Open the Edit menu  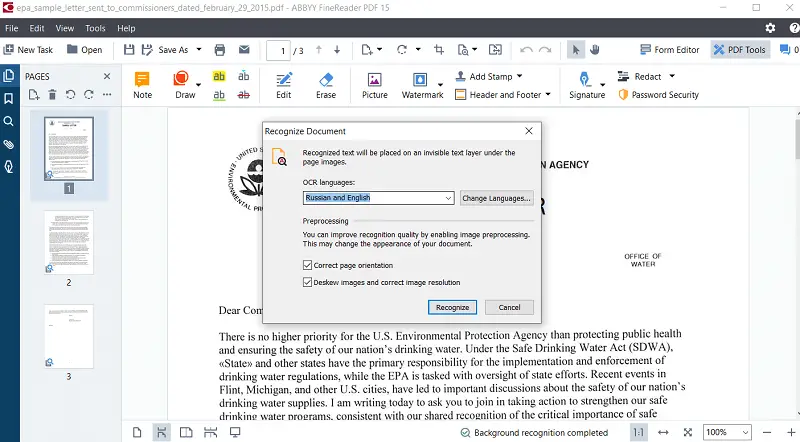(37, 28)
